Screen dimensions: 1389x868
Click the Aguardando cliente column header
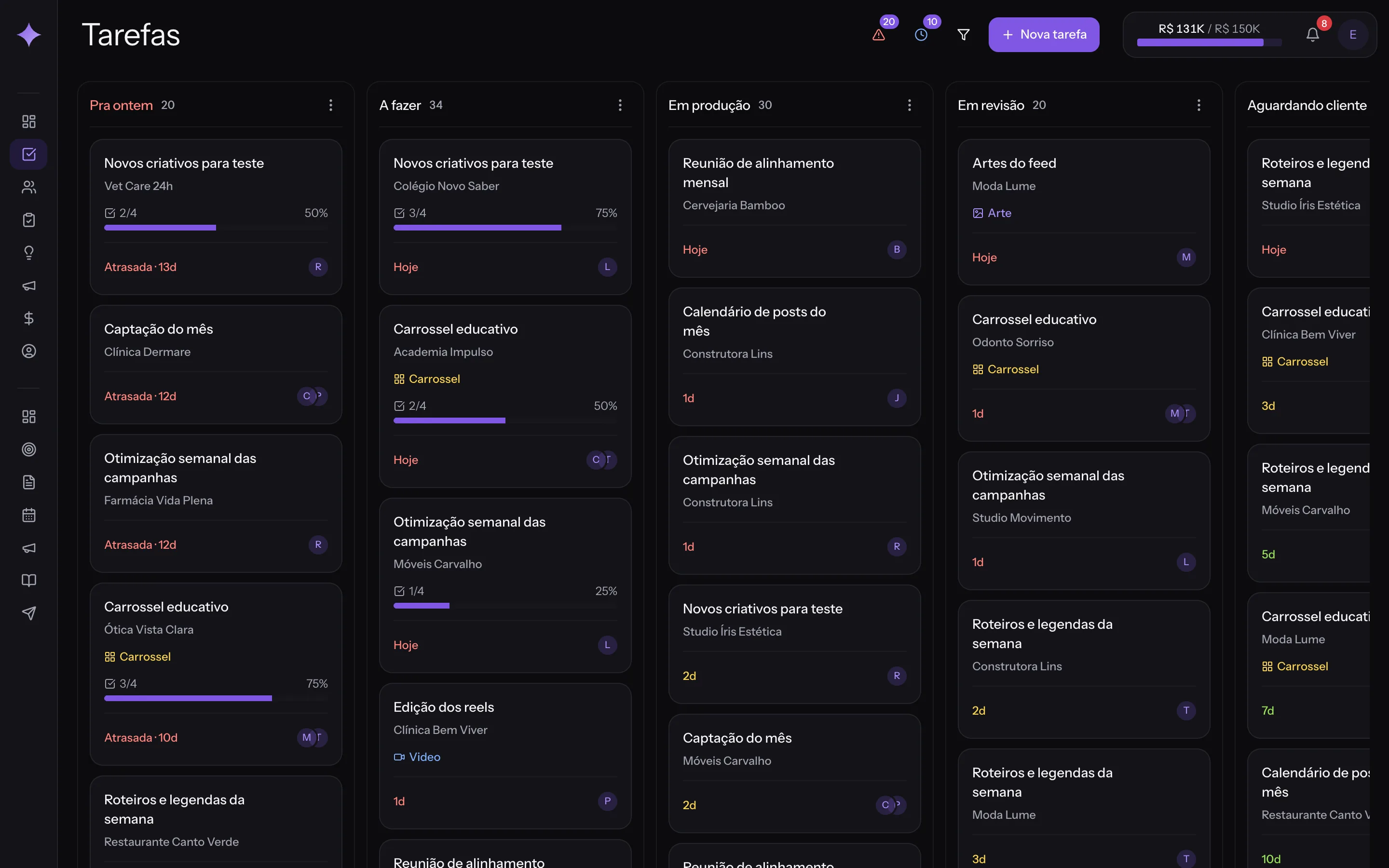coord(1307,105)
